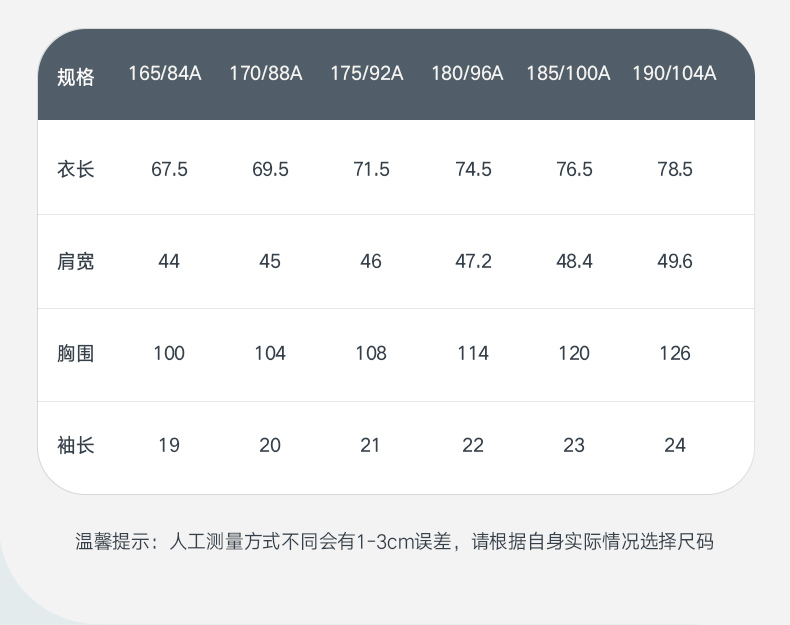Select the 185/100A column header
Image resolution: width=790 pixels, height=625 pixels.
568,74
